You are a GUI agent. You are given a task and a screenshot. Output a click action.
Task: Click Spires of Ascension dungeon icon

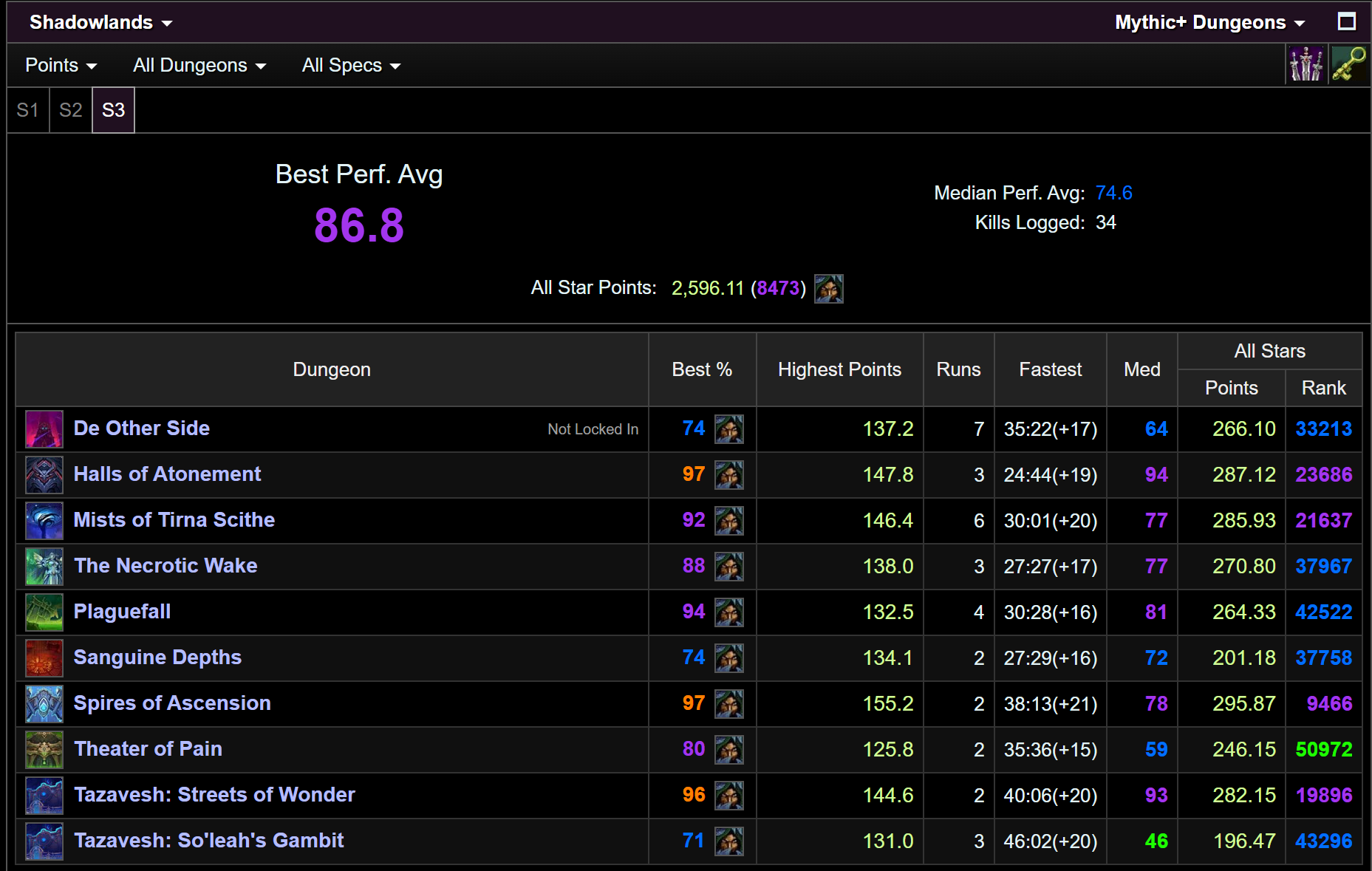point(44,704)
